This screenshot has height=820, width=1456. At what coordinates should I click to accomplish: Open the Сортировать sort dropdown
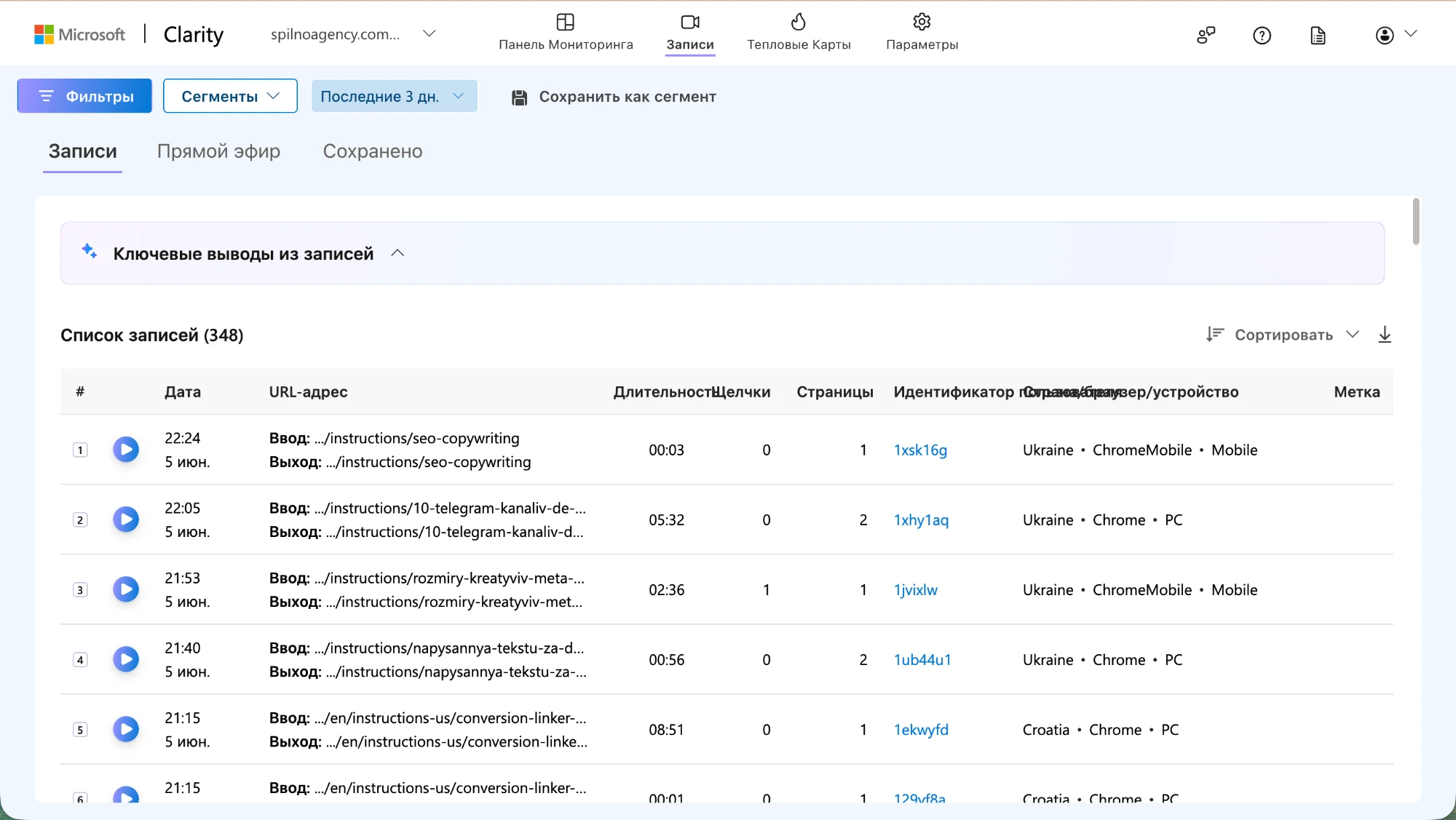[1283, 335]
